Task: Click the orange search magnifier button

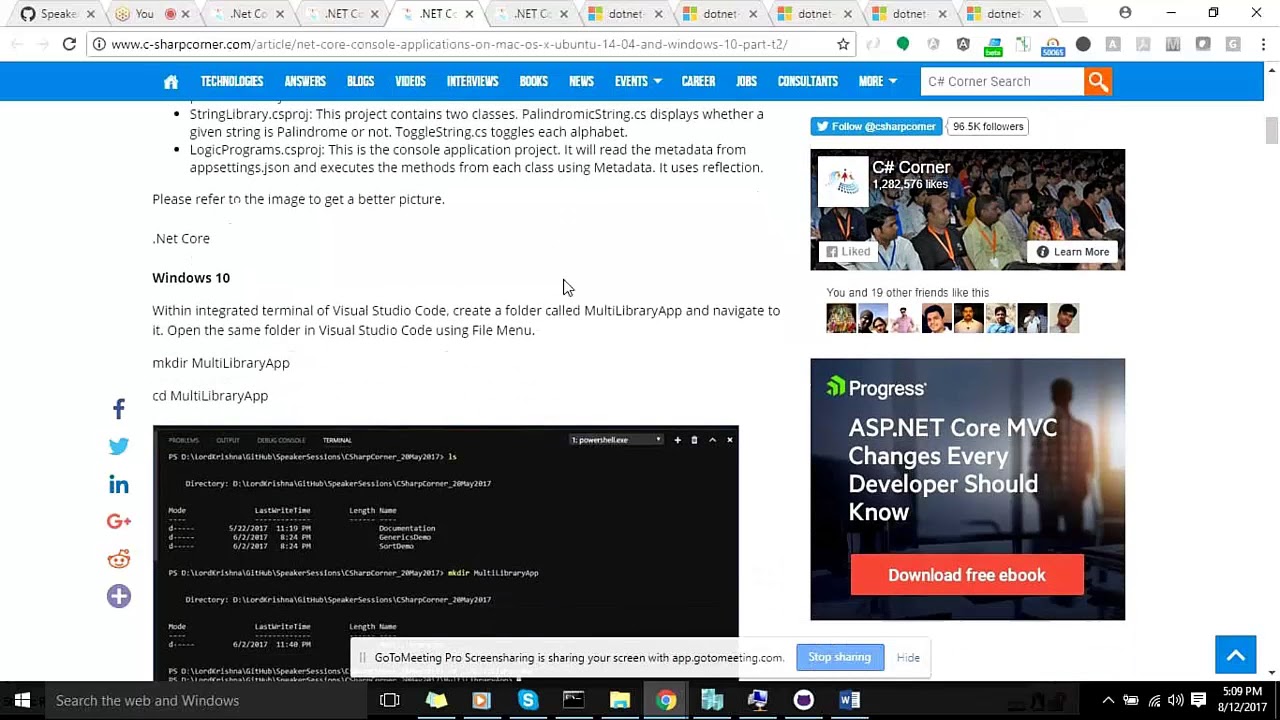Action: (1098, 82)
